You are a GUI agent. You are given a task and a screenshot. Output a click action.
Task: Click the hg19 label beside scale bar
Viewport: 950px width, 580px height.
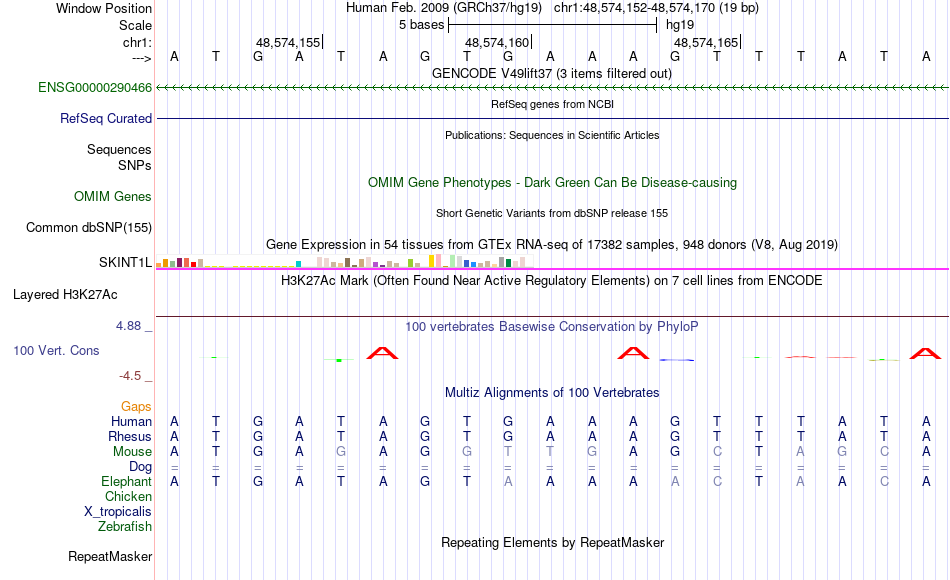coord(680,25)
